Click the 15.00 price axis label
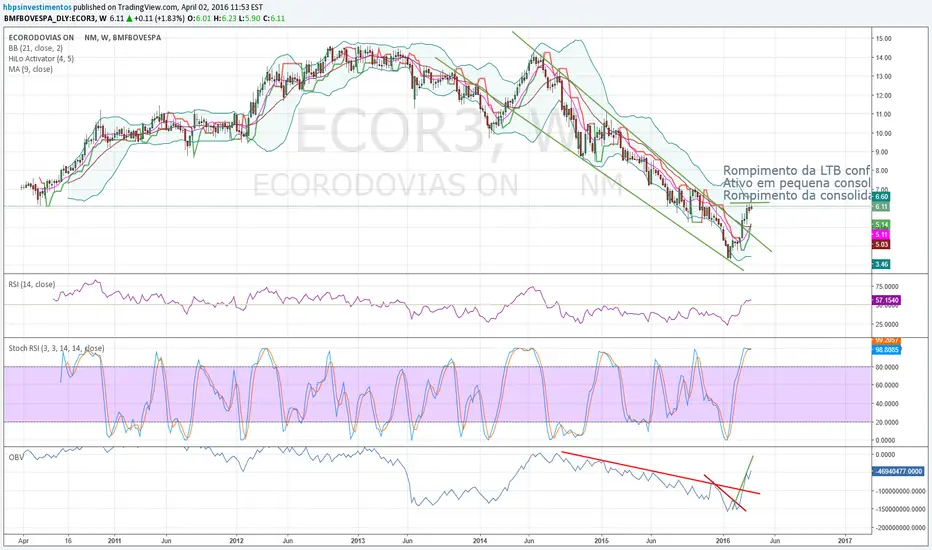The width and height of the screenshot is (932, 550). (x=883, y=39)
